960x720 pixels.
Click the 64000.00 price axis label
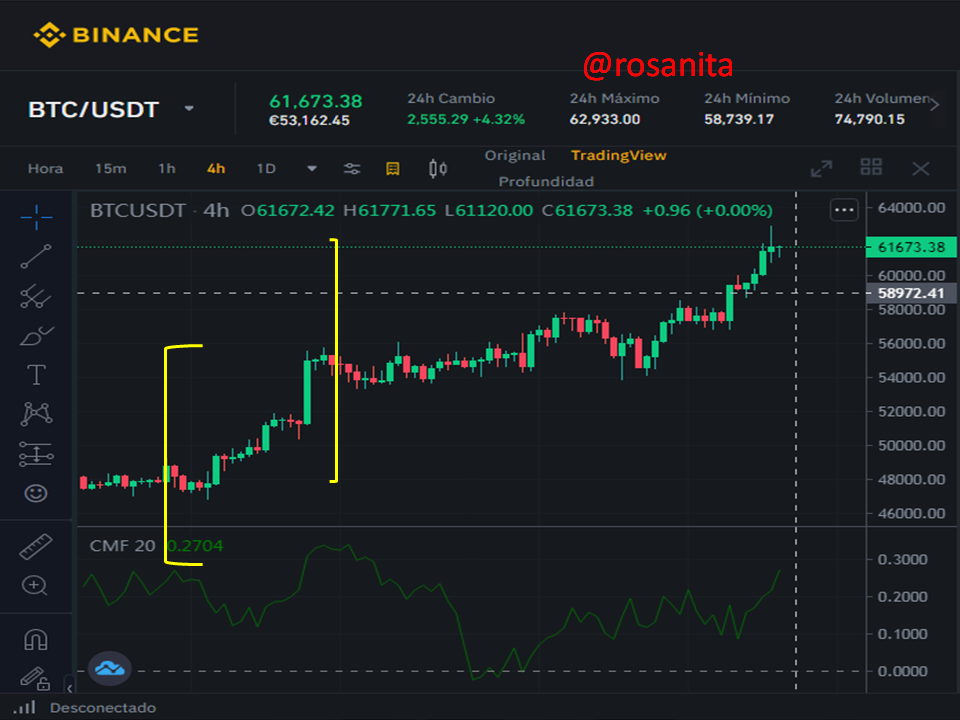pyautogui.click(x=912, y=208)
